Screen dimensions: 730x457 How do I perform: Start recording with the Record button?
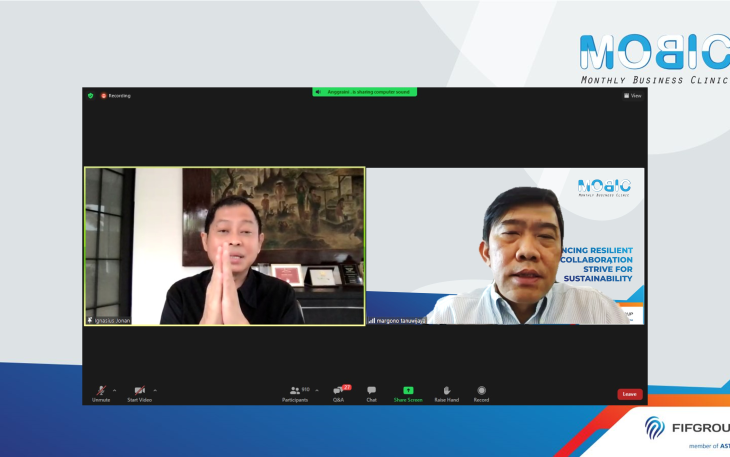pos(481,394)
